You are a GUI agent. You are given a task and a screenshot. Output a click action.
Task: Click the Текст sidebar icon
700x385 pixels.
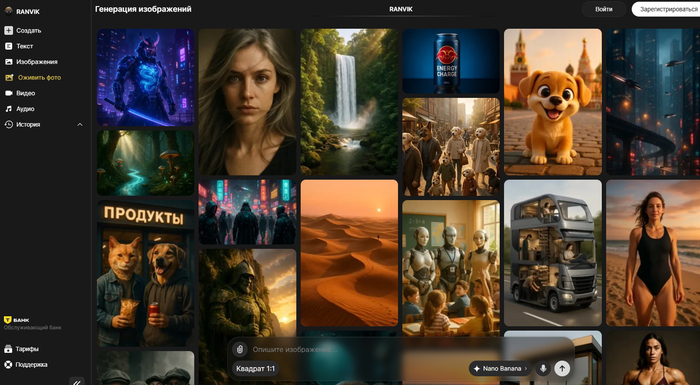tap(8, 46)
